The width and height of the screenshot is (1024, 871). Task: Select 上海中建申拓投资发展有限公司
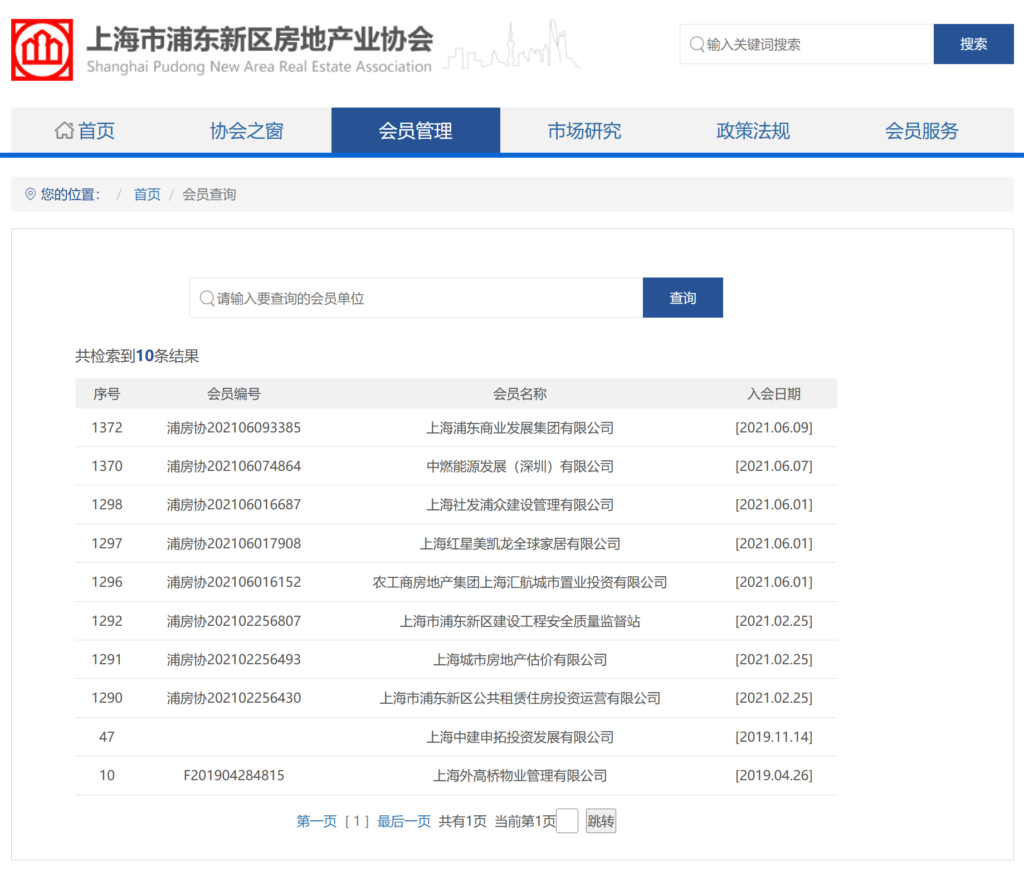(520, 736)
